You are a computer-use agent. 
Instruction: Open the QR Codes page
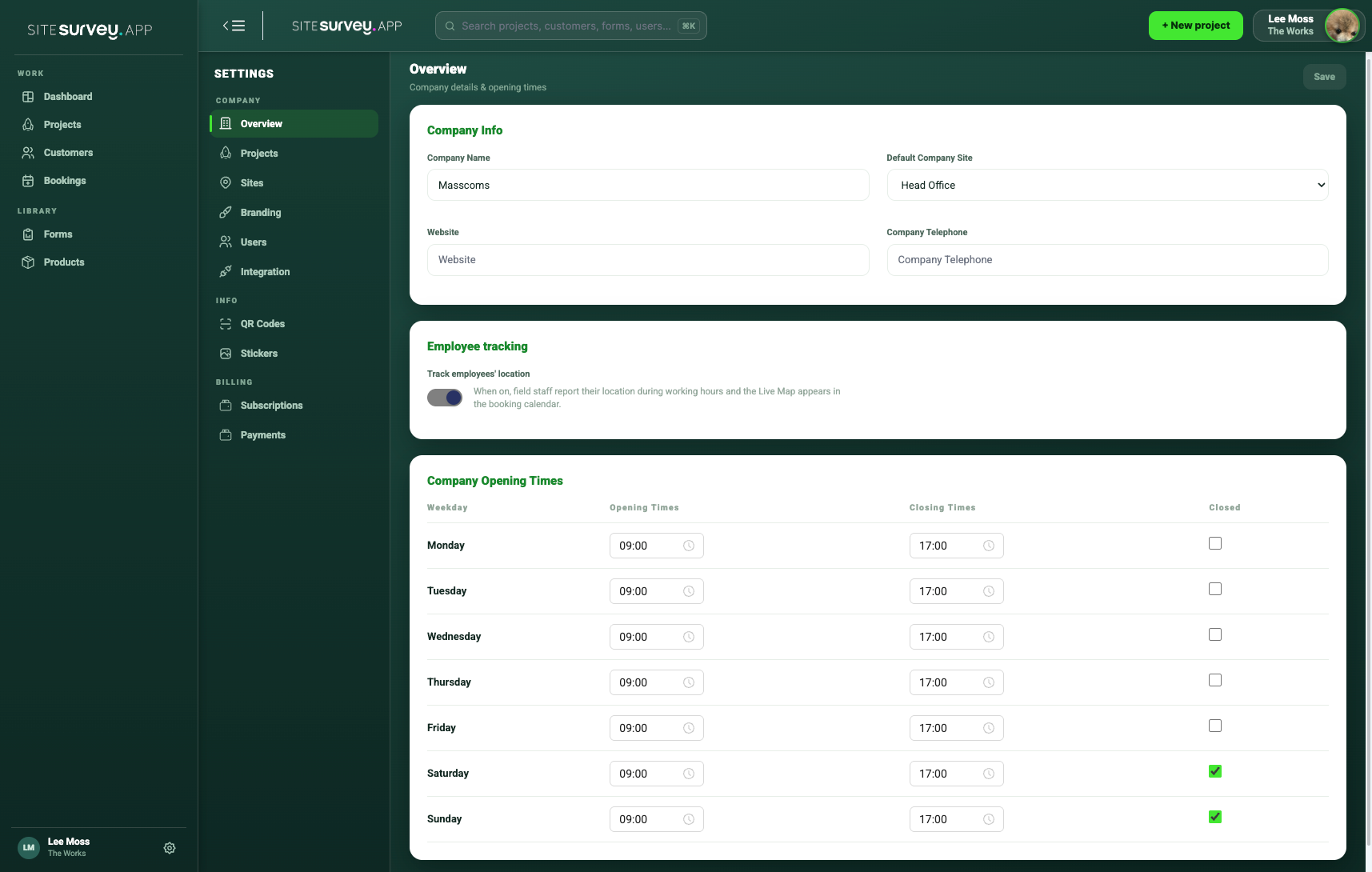(x=294, y=324)
